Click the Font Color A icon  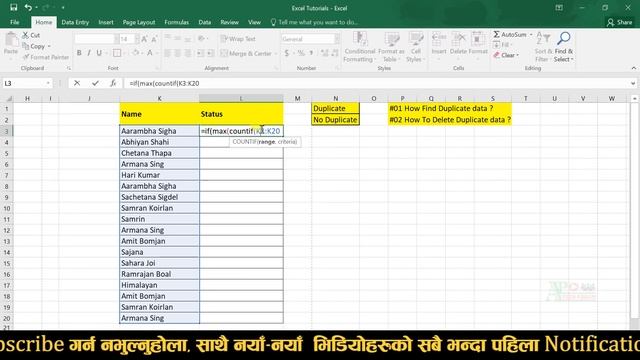point(150,53)
